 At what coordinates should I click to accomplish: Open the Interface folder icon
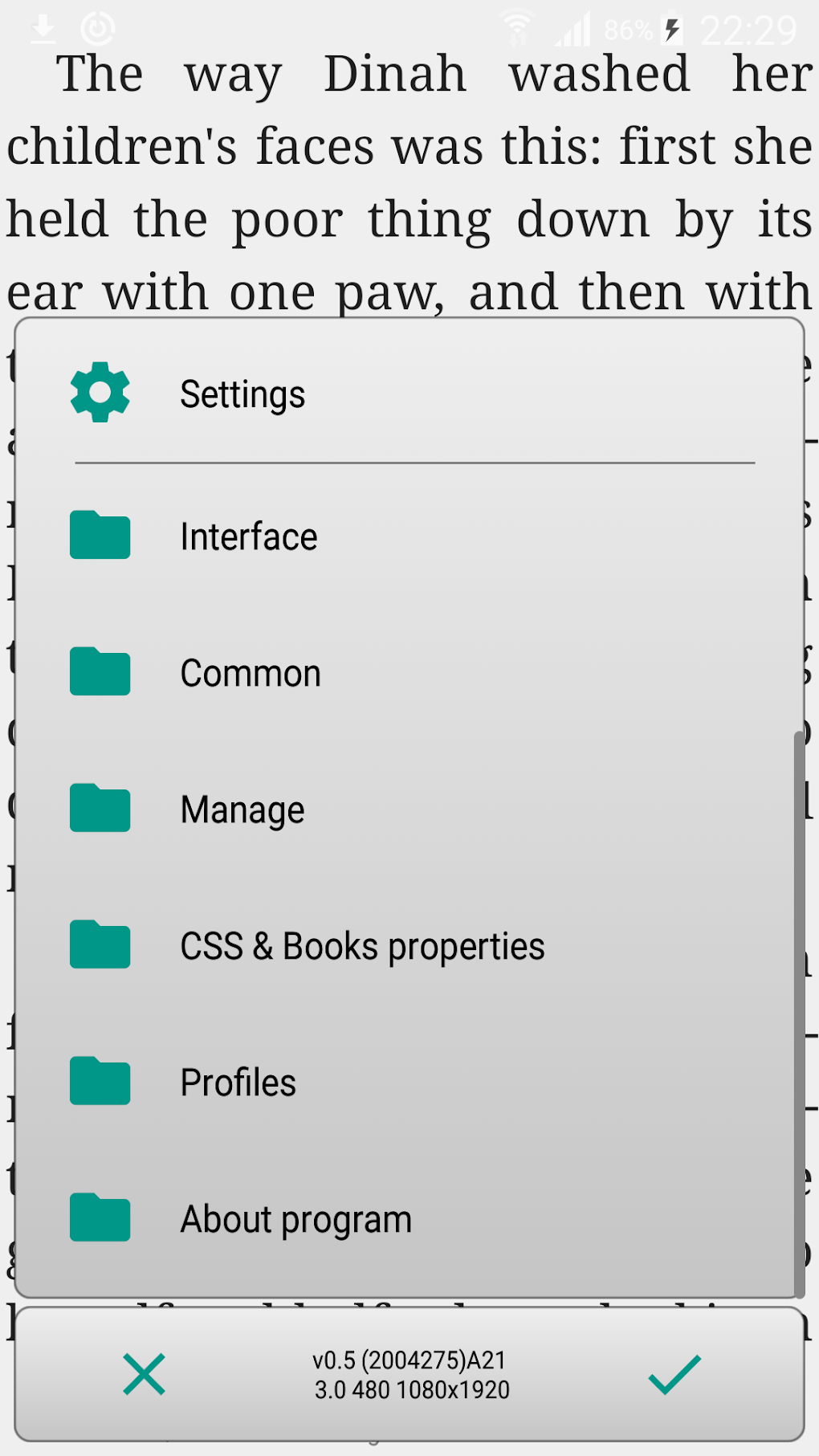100,535
